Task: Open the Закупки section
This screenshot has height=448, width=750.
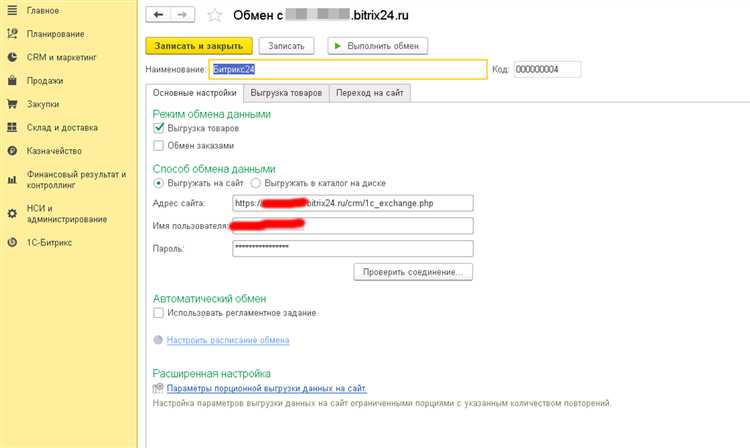Action: (x=43, y=104)
